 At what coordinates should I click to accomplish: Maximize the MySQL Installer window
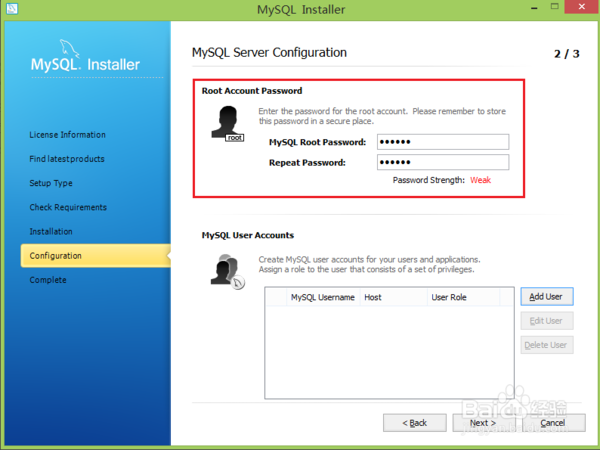pos(554,7)
